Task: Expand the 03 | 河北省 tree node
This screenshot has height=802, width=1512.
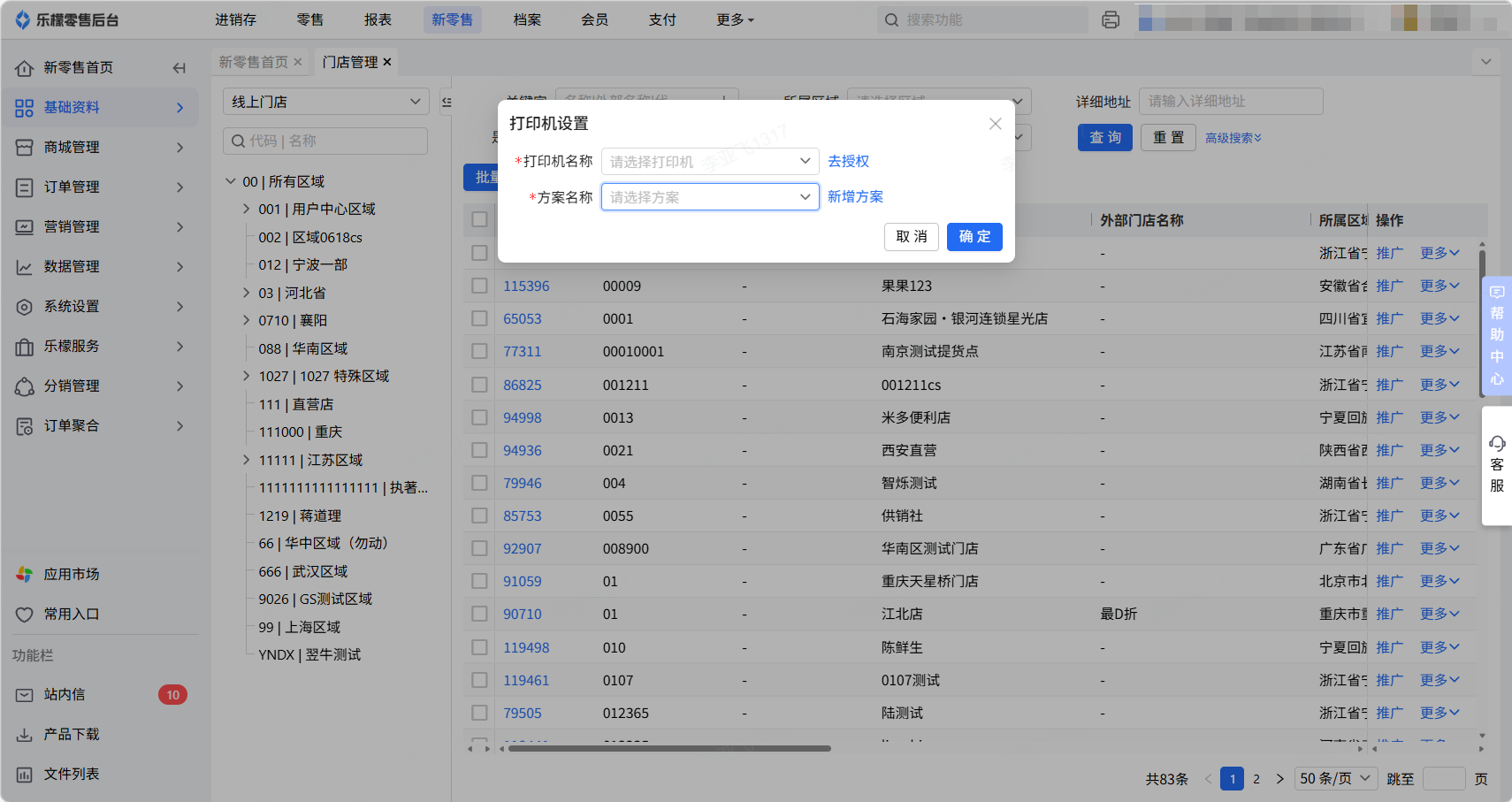Action: point(247,293)
